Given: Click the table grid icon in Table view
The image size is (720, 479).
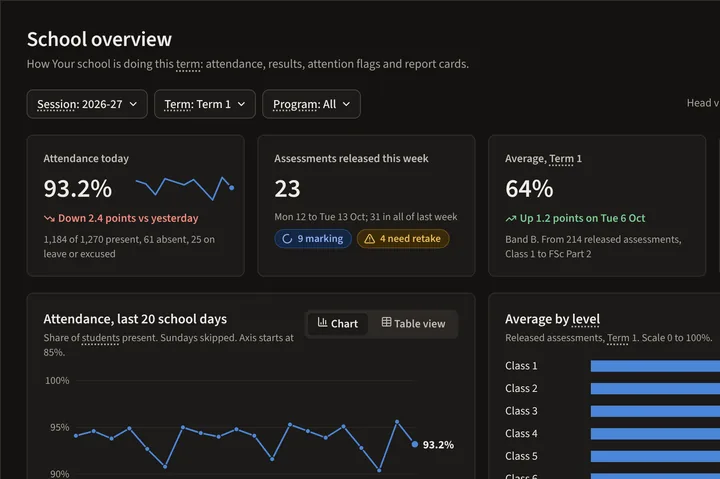Looking at the screenshot, I should point(387,322).
